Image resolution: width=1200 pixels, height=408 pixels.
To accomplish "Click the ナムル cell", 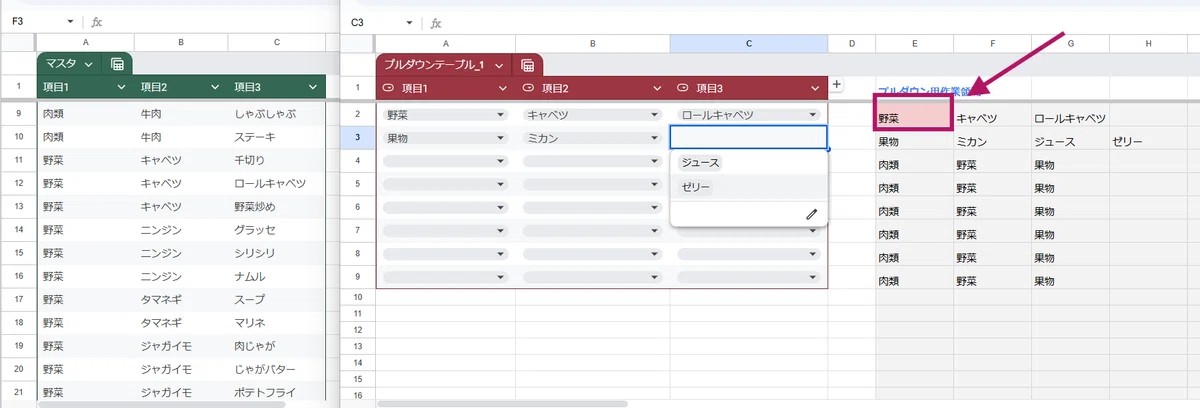I will (x=277, y=276).
